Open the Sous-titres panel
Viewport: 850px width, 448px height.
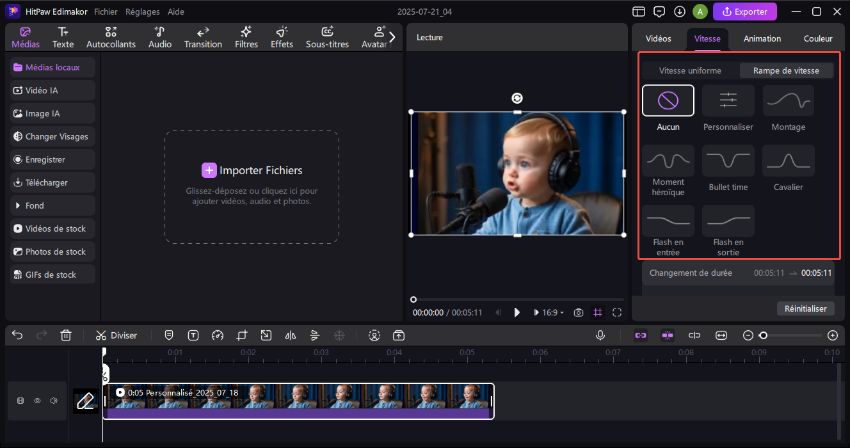pyautogui.click(x=327, y=37)
